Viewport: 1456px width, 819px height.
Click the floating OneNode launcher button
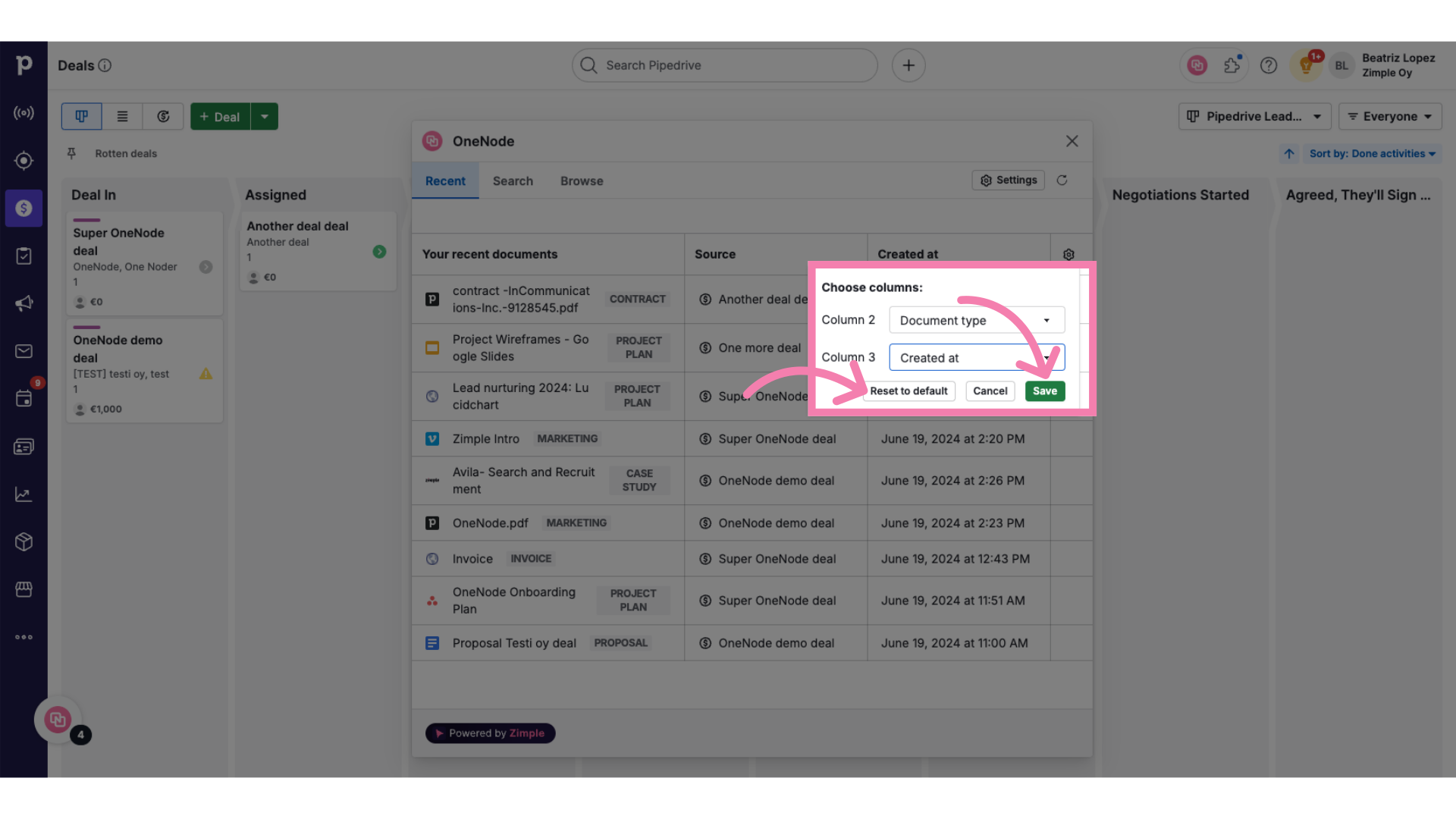coord(58,719)
